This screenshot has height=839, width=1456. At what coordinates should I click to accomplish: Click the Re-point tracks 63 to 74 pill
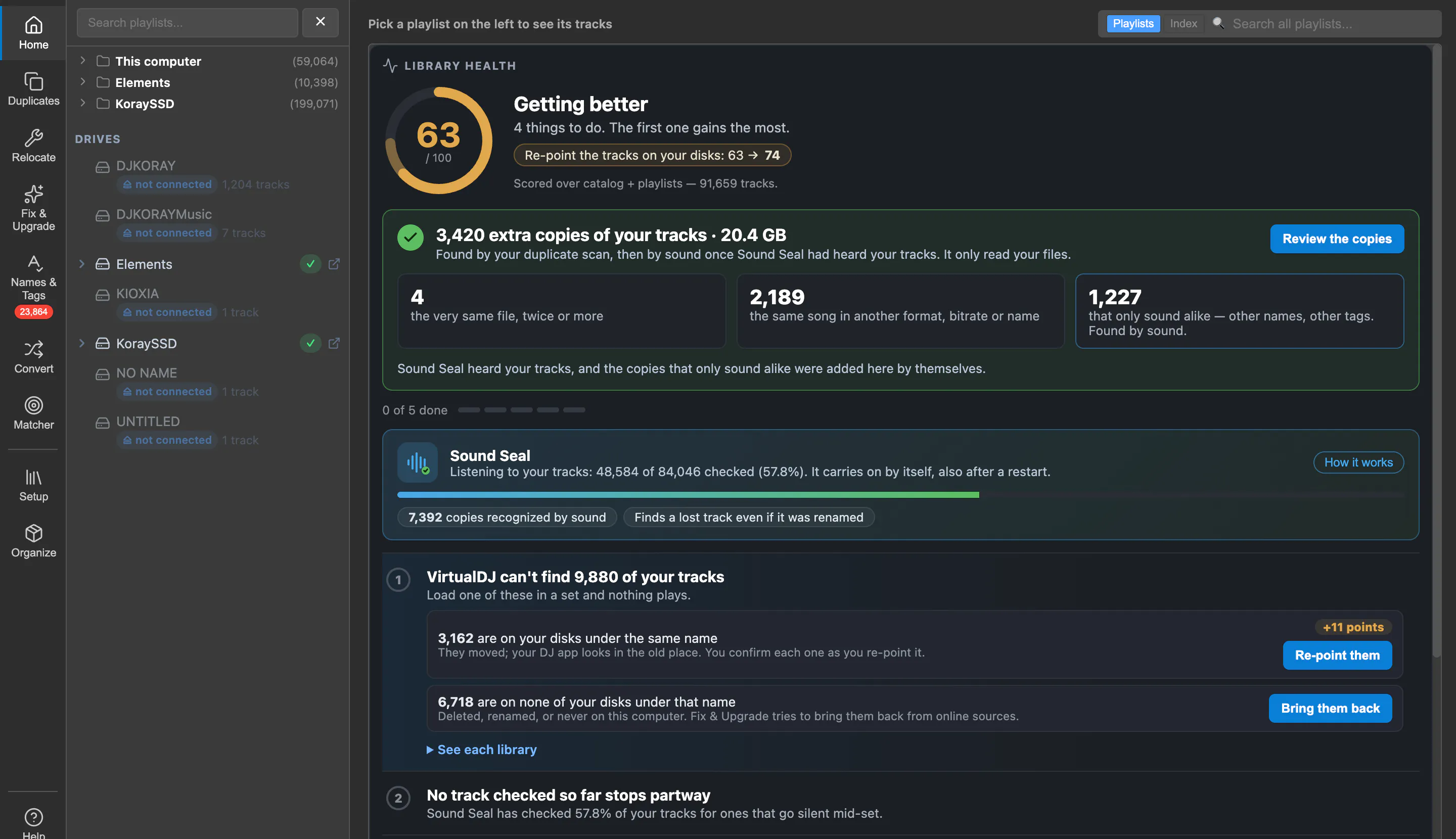click(652, 155)
